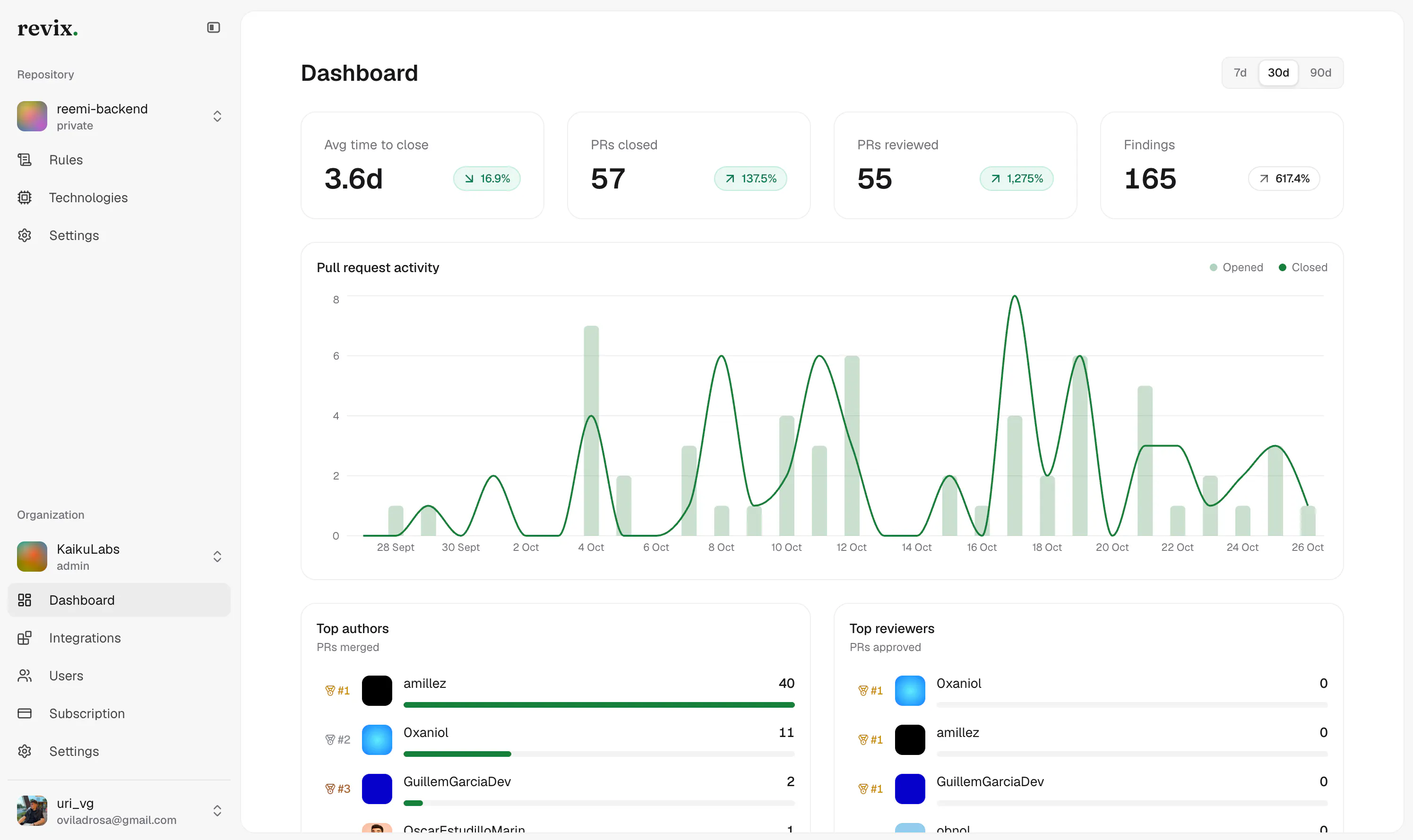Click GuillemGarciaDev avatar in Top reviewers
Image resolution: width=1413 pixels, height=840 pixels.
click(910, 789)
